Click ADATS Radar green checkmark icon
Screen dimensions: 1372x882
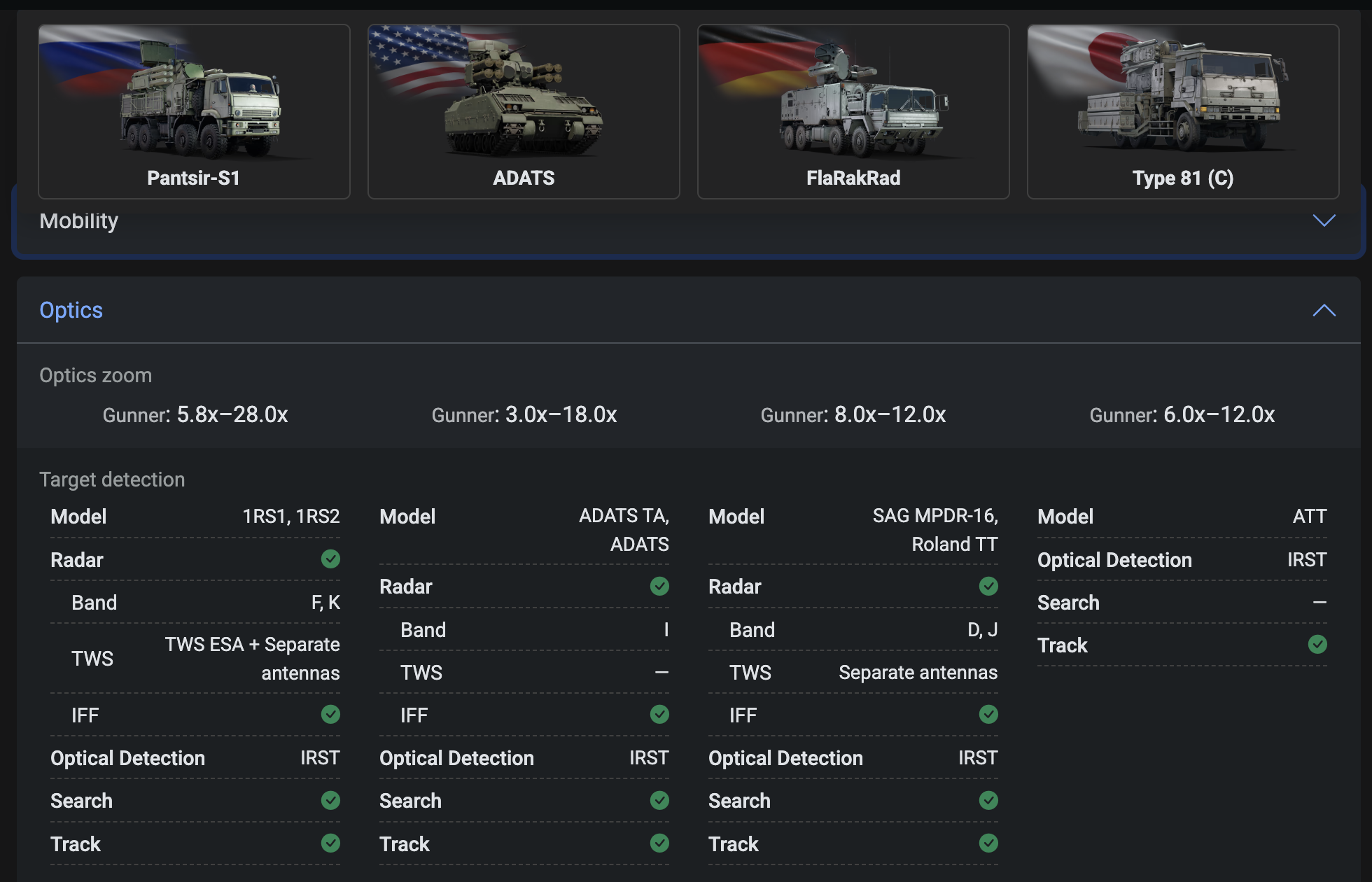tap(659, 586)
